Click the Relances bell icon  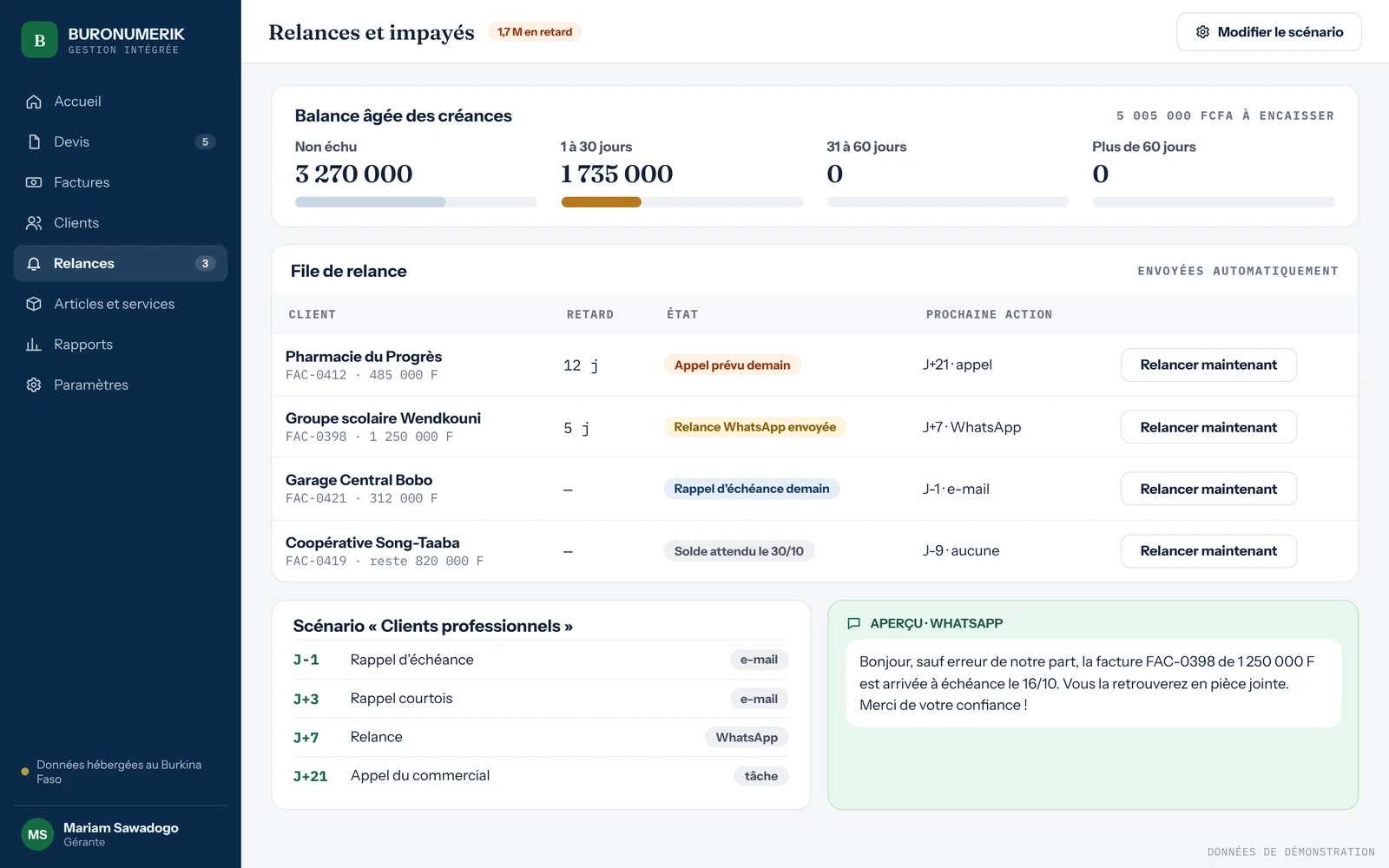tap(34, 264)
